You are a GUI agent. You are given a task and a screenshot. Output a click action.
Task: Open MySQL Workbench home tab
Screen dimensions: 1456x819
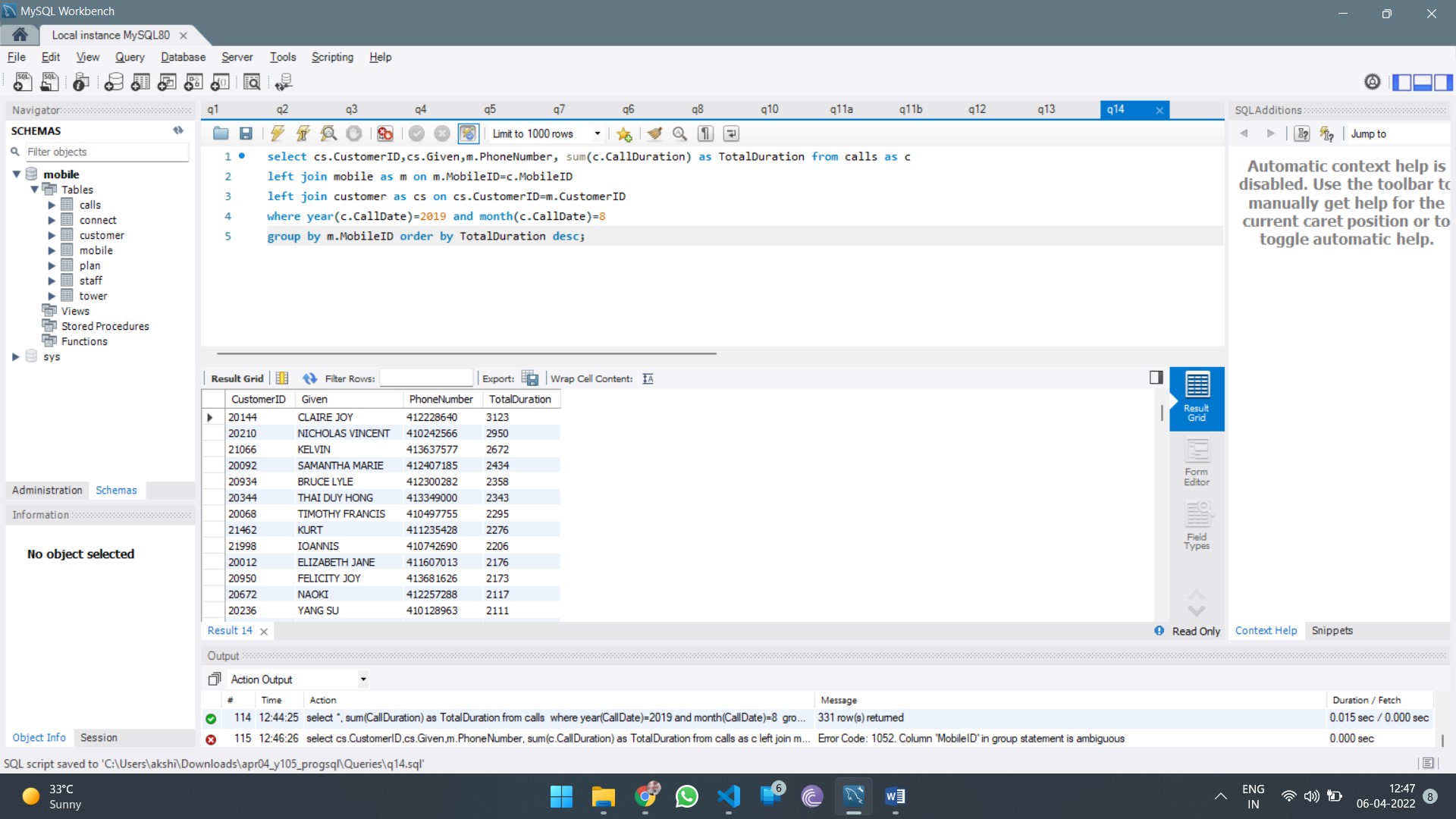click(20, 35)
